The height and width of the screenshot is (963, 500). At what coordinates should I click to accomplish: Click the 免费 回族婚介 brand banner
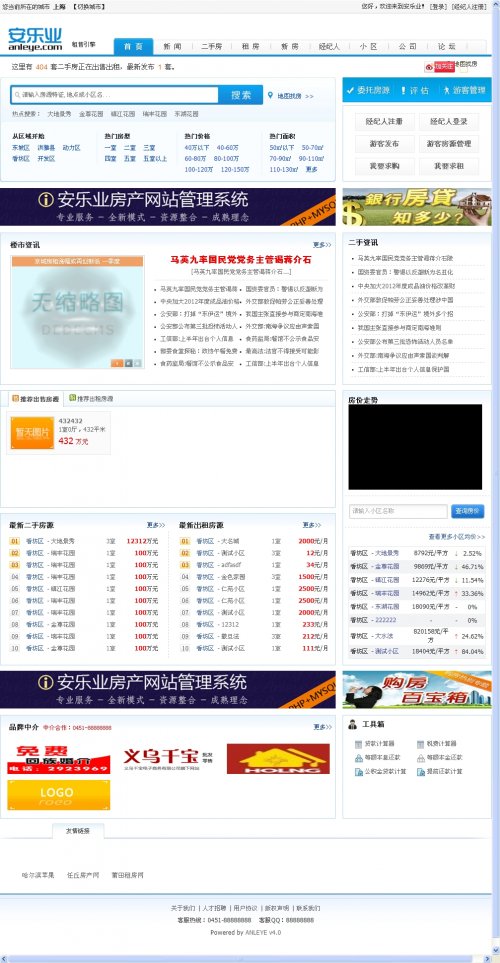pos(59,758)
